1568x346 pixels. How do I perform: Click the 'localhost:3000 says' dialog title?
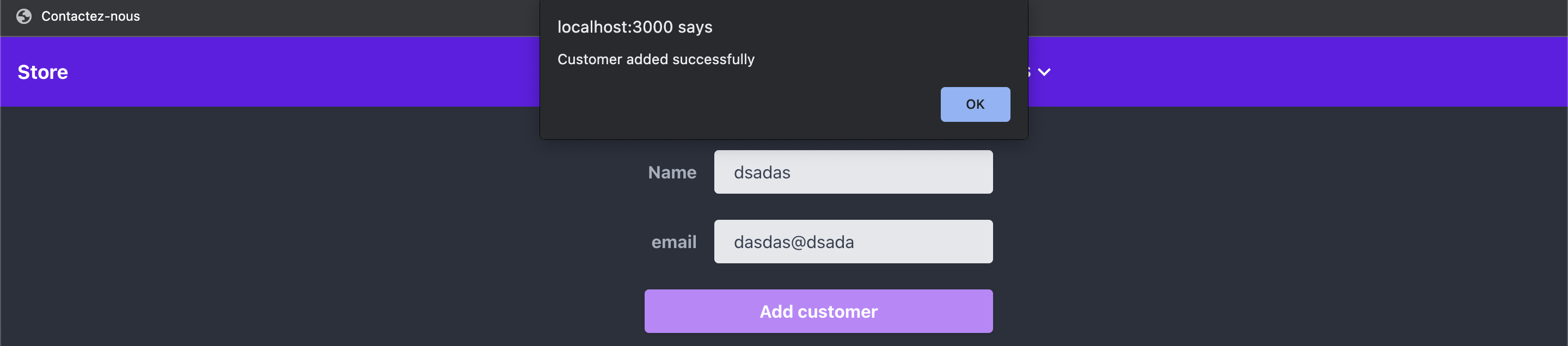pyautogui.click(x=634, y=27)
